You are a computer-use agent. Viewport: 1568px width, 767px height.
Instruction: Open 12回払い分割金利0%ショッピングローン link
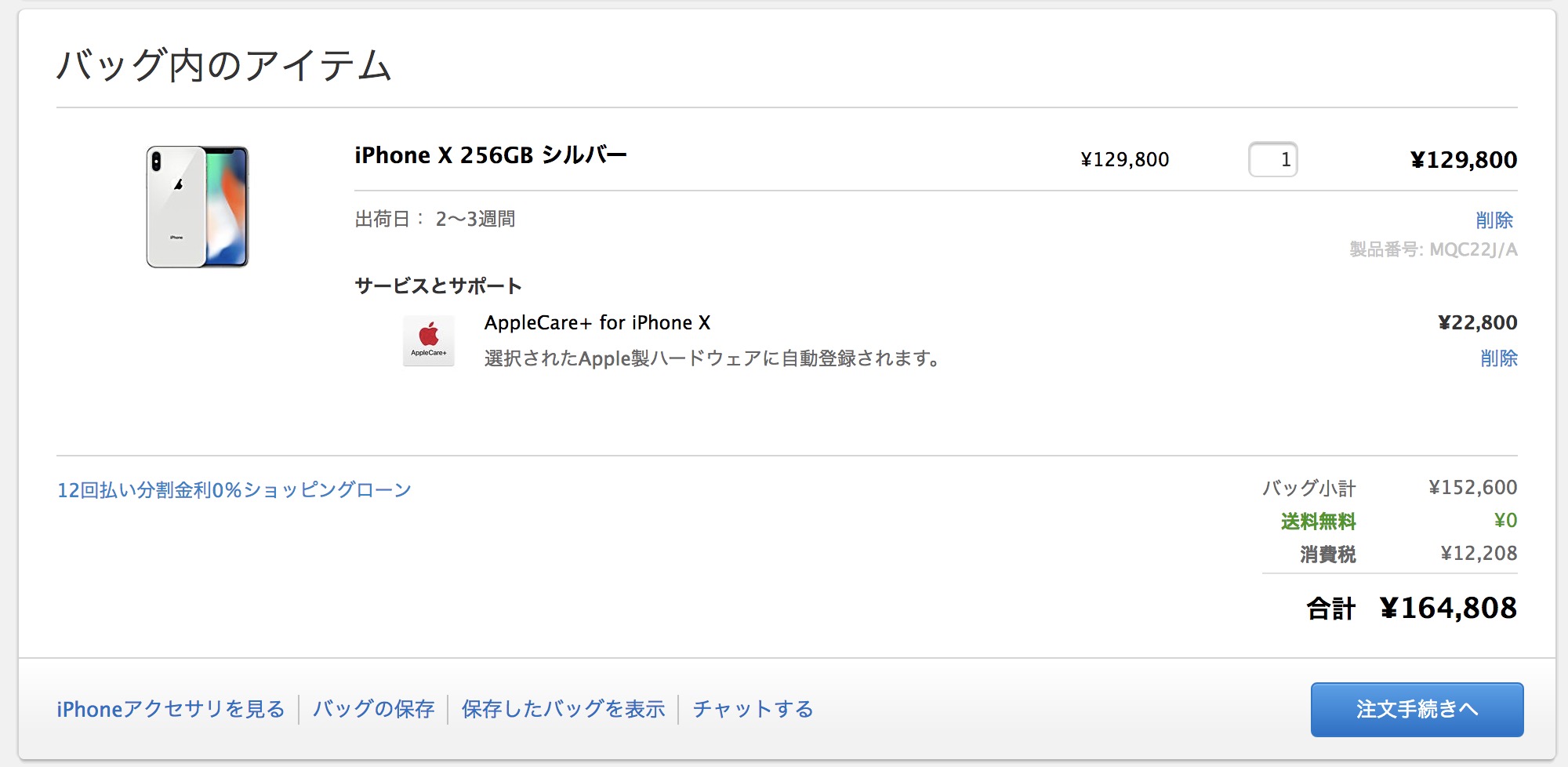coord(234,490)
